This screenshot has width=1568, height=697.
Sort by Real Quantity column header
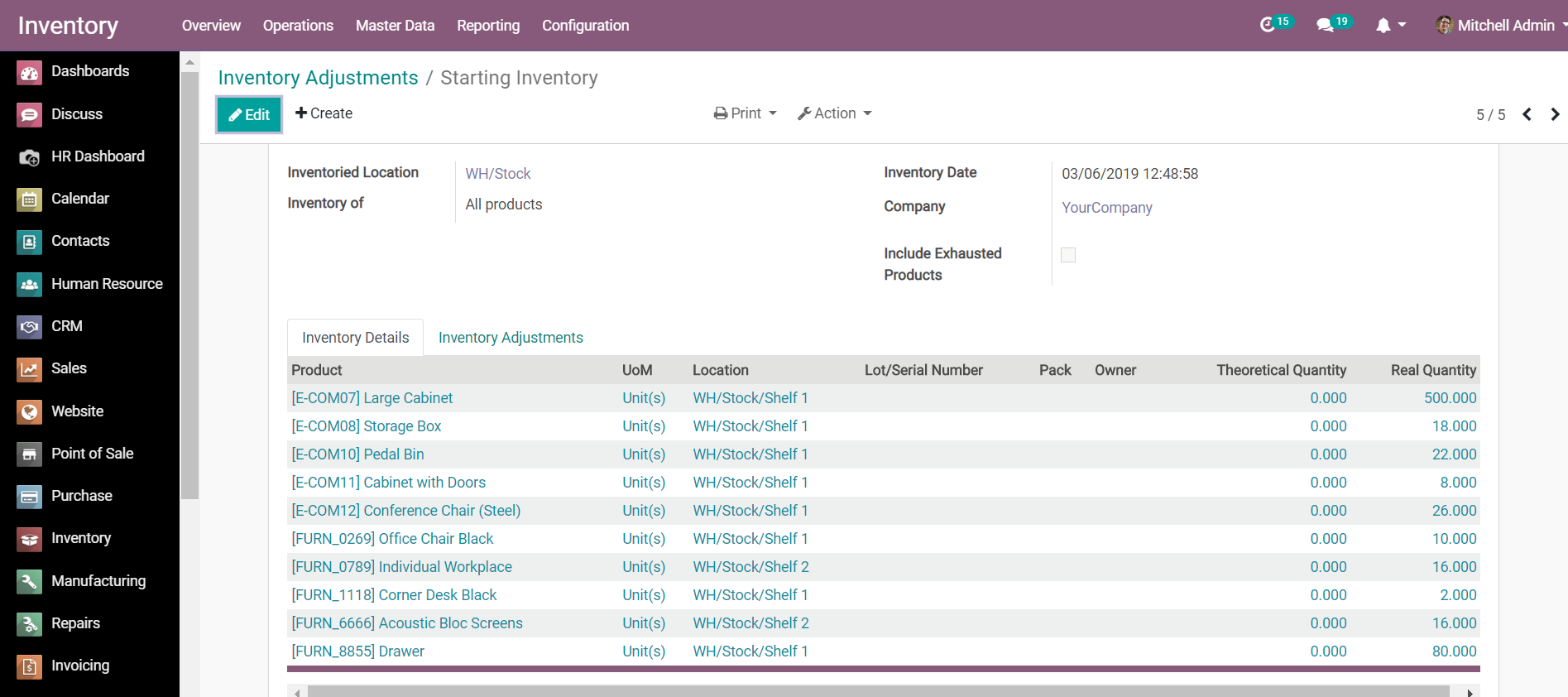pos(1433,370)
